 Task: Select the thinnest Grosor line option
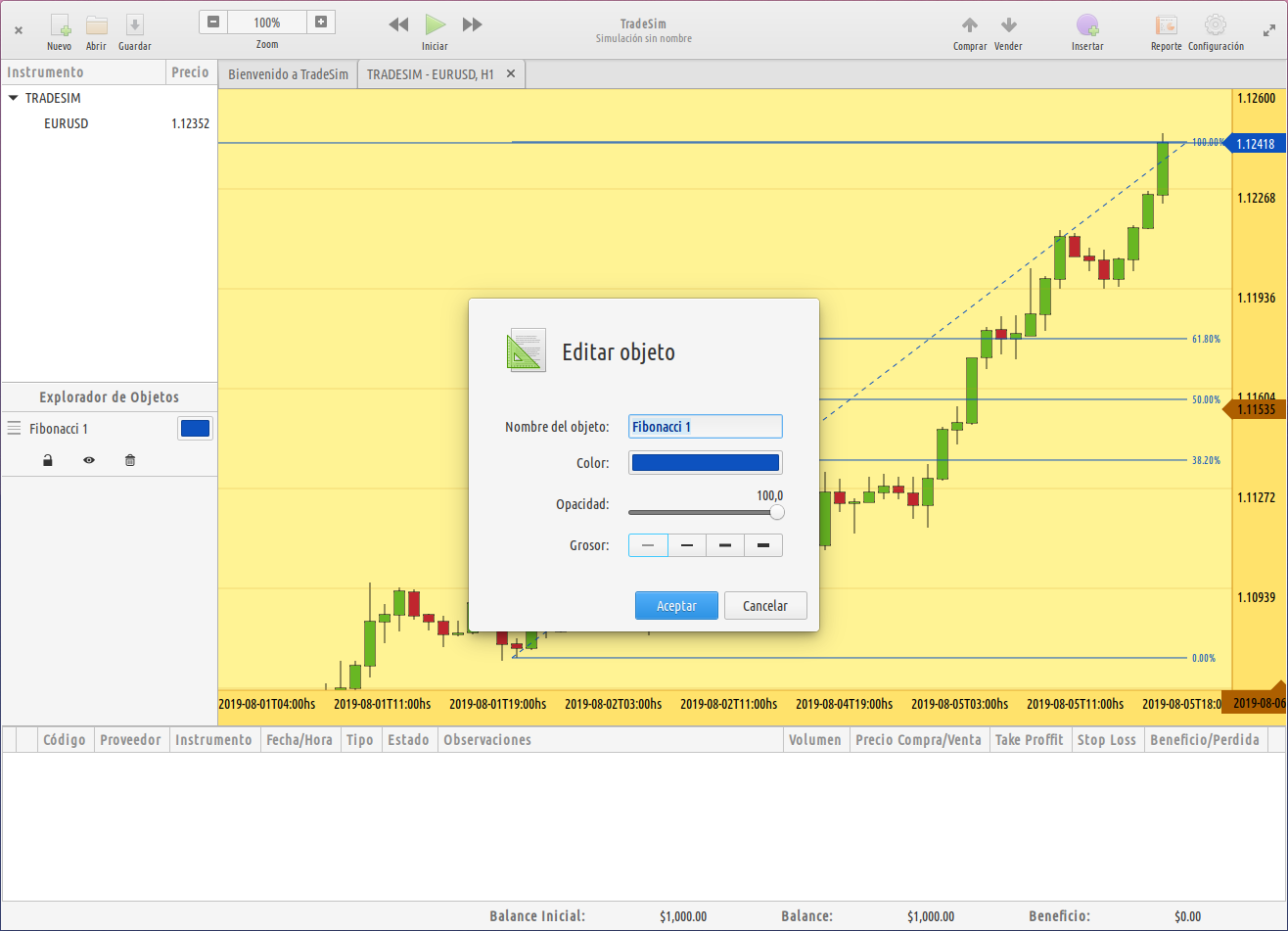click(x=648, y=545)
